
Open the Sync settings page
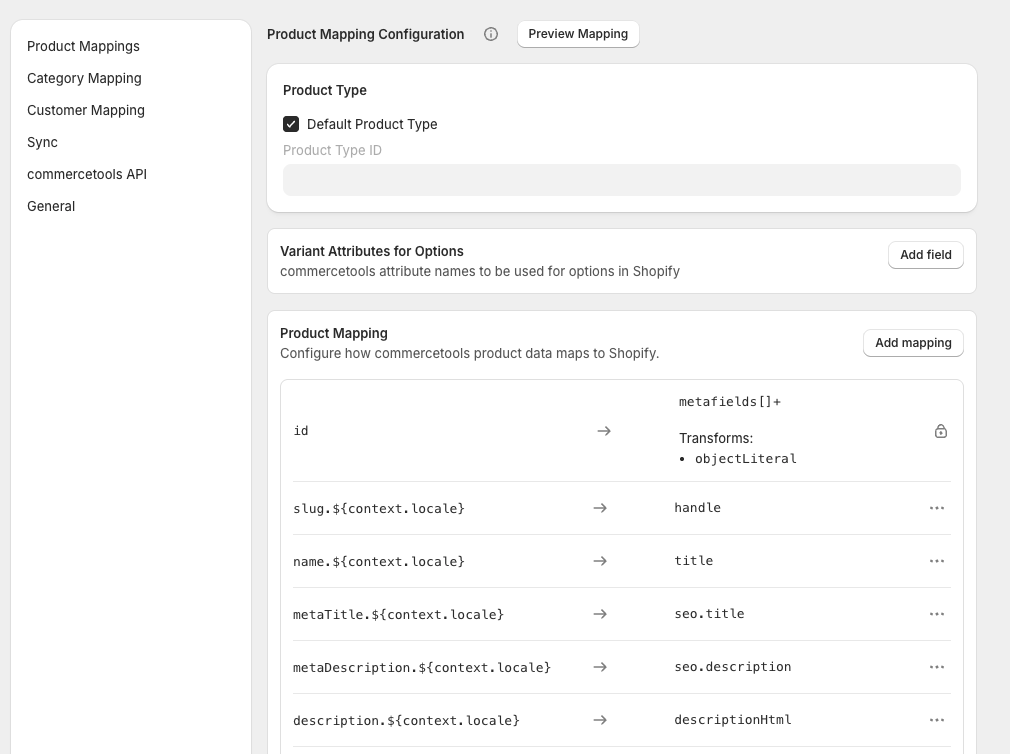click(x=43, y=142)
